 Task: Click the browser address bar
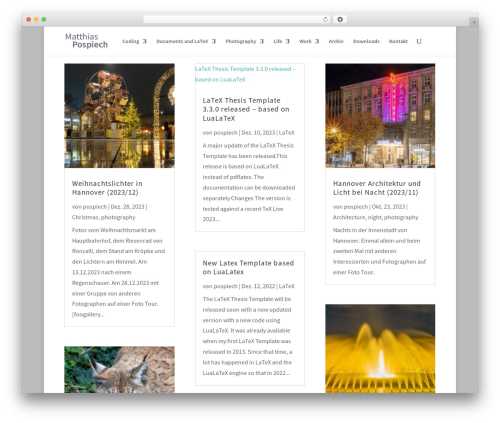point(233,19)
